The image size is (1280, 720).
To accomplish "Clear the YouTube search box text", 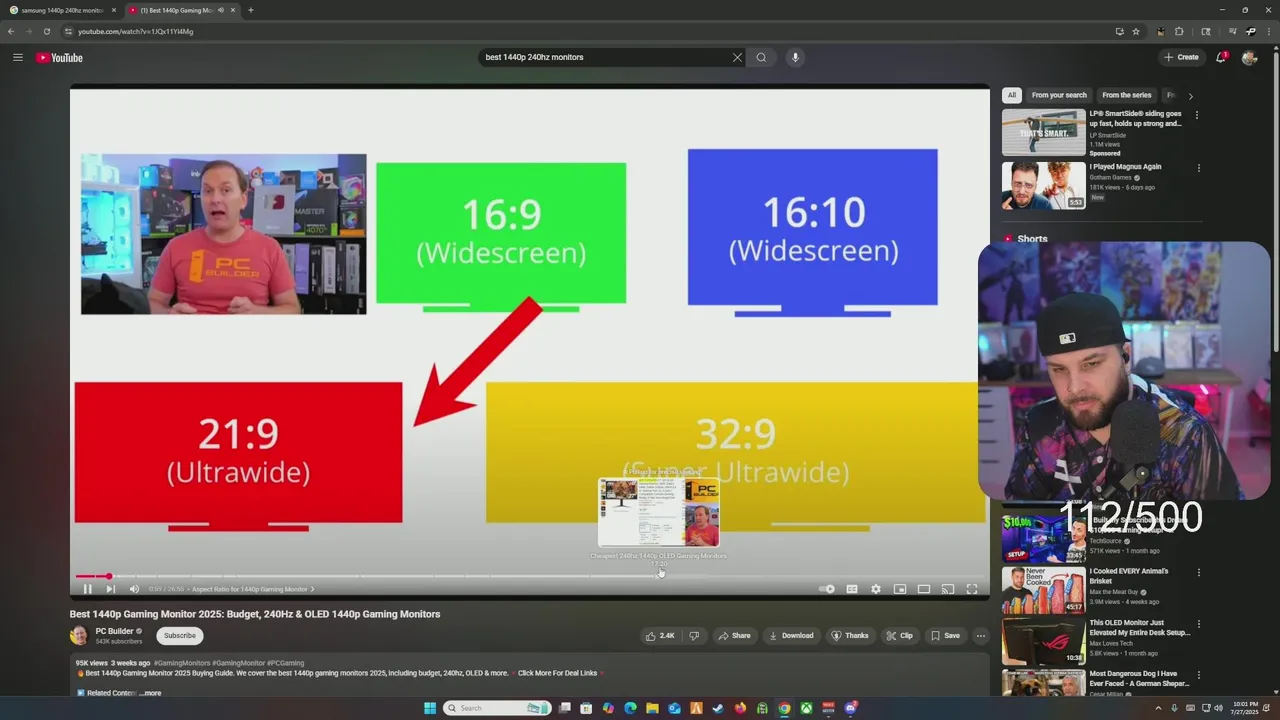I will (737, 57).
